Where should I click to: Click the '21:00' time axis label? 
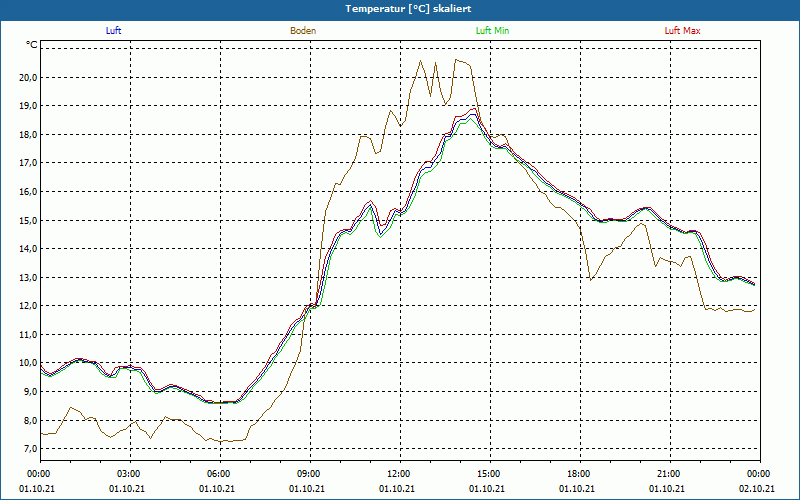(x=670, y=474)
